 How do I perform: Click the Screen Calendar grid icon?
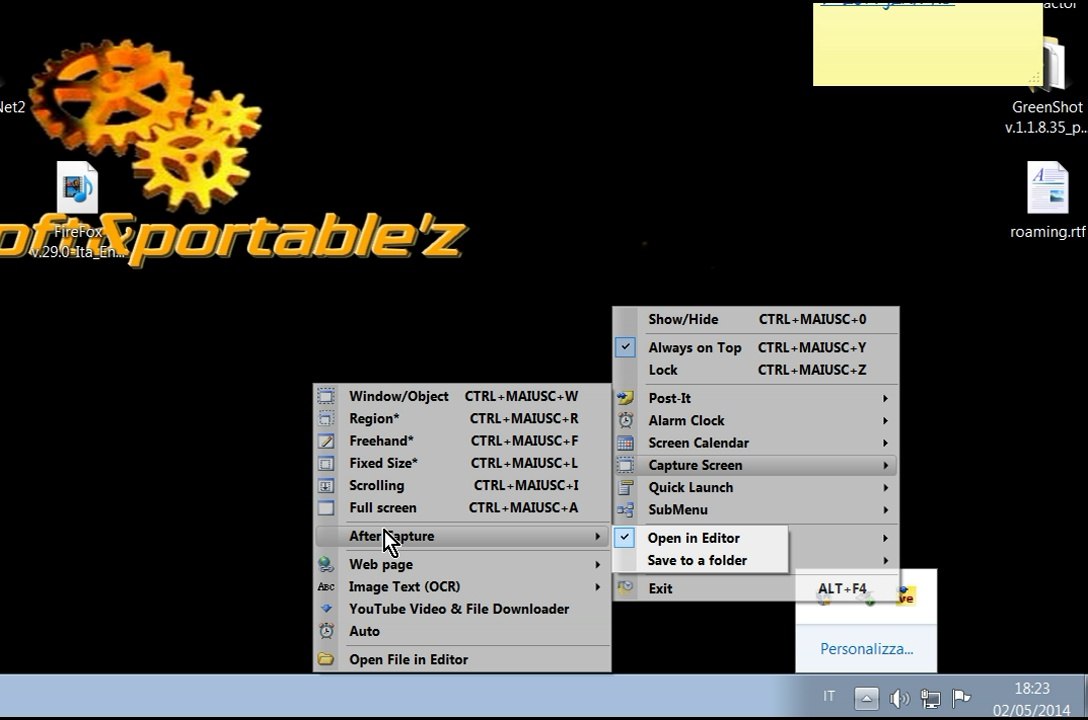pos(625,443)
